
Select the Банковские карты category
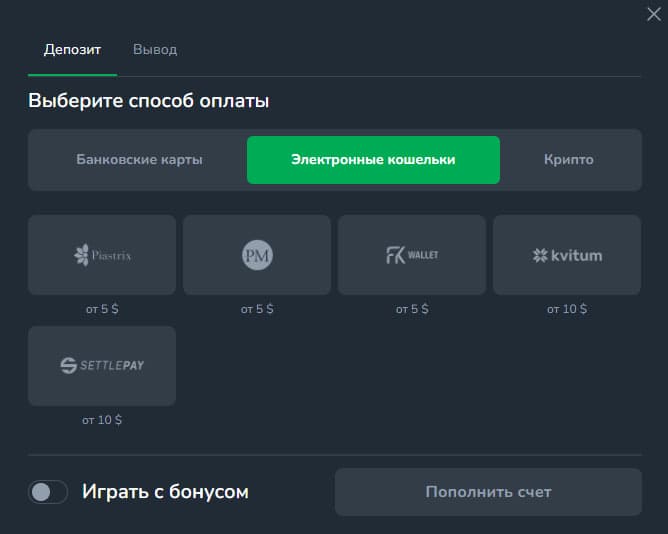pos(139,160)
